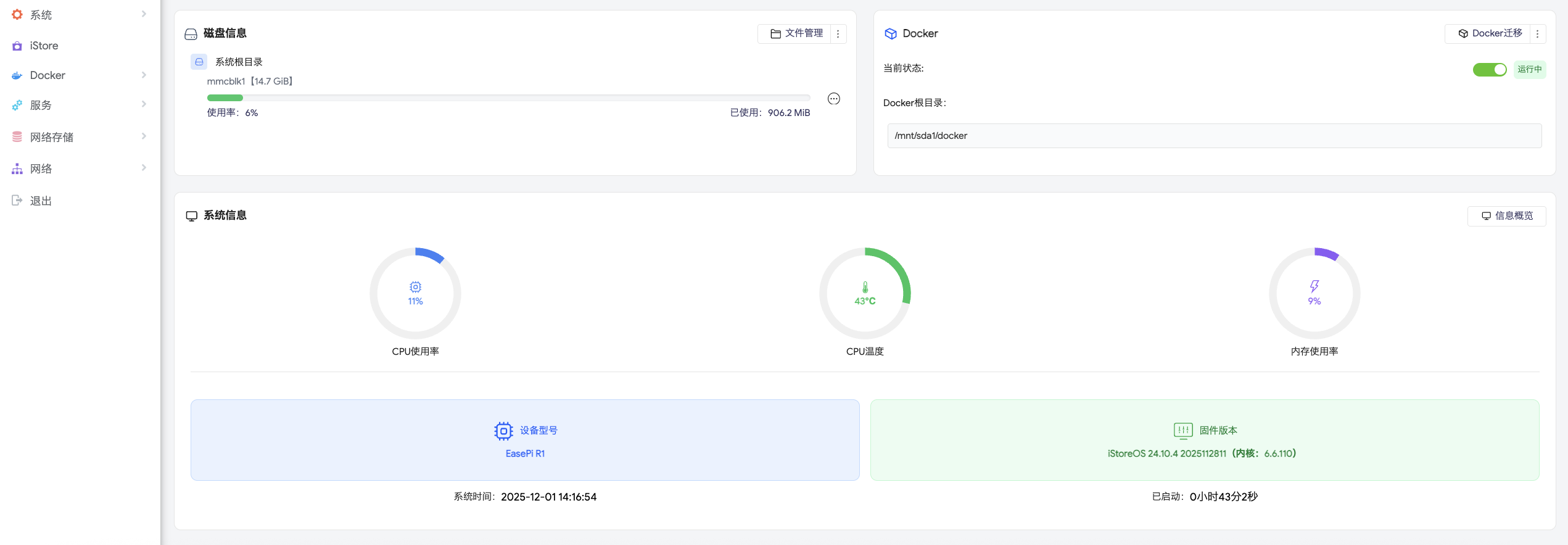Click the network storage database icon
Viewport: 1568px width, 545px height.
click(17, 137)
